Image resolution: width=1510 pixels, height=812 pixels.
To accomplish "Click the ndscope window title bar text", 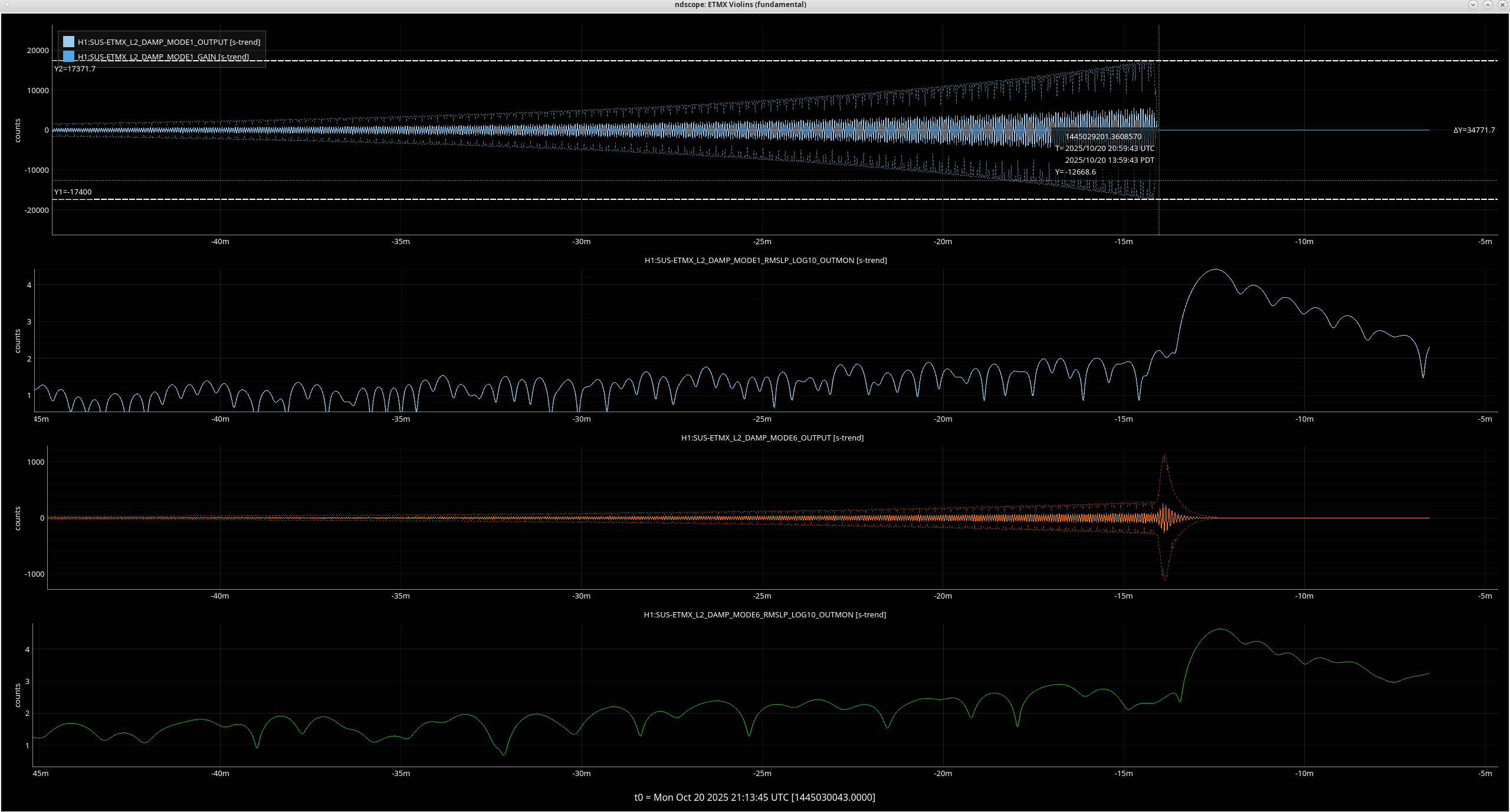I will click(x=740, y=5).
